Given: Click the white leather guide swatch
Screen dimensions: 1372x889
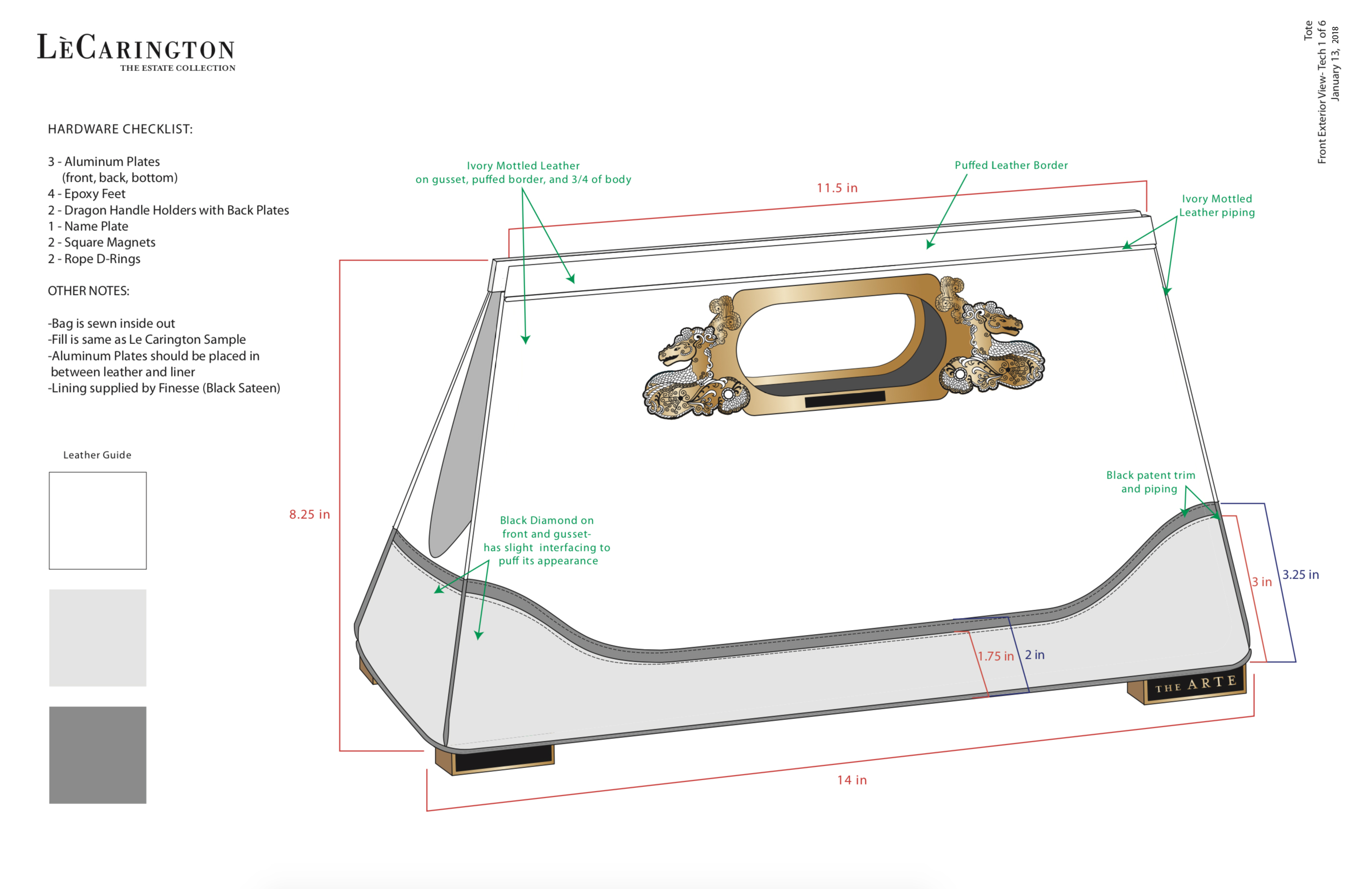Looking at the screenshot, I should coord(98,521).
